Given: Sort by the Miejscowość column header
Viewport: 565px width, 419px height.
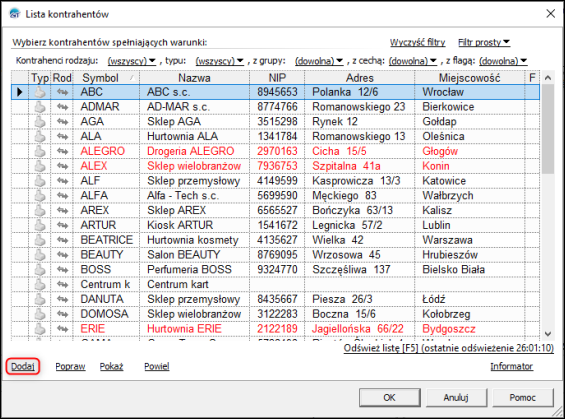Looking at the screenshot, I should [469, 78].
